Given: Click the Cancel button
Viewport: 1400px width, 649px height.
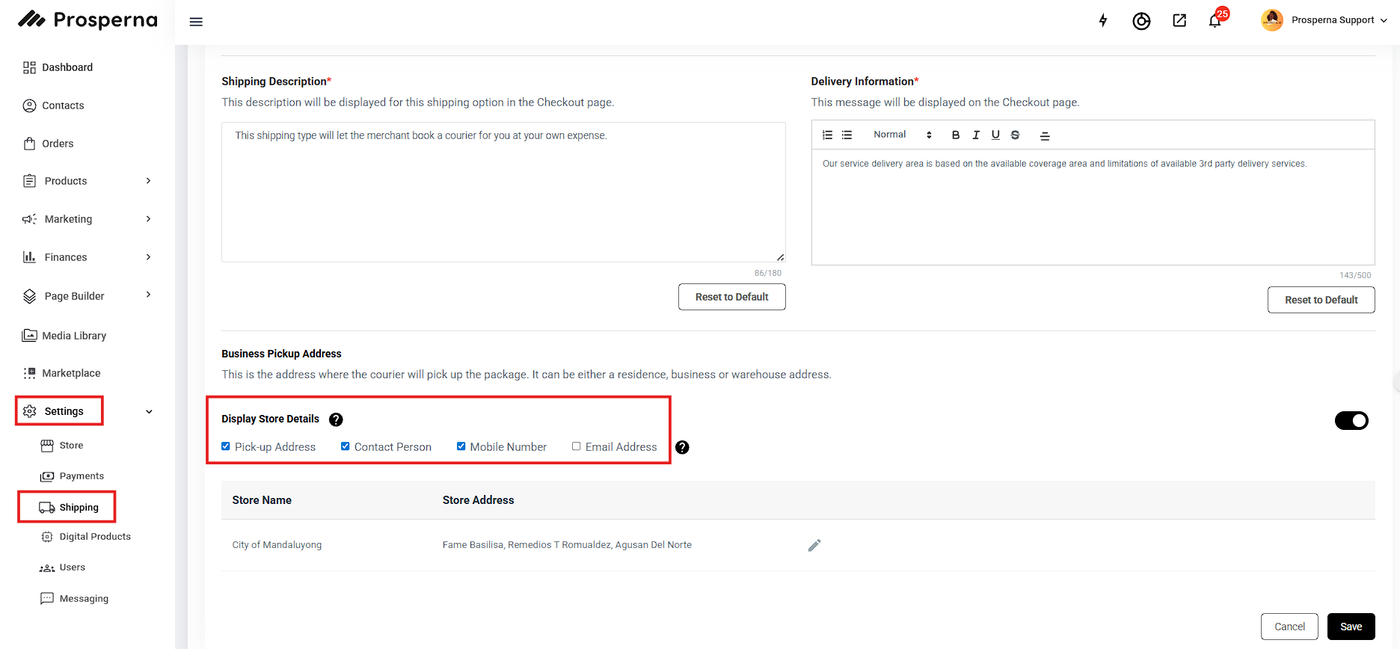Looking at the screenshot, I should tap(1289, 627).
